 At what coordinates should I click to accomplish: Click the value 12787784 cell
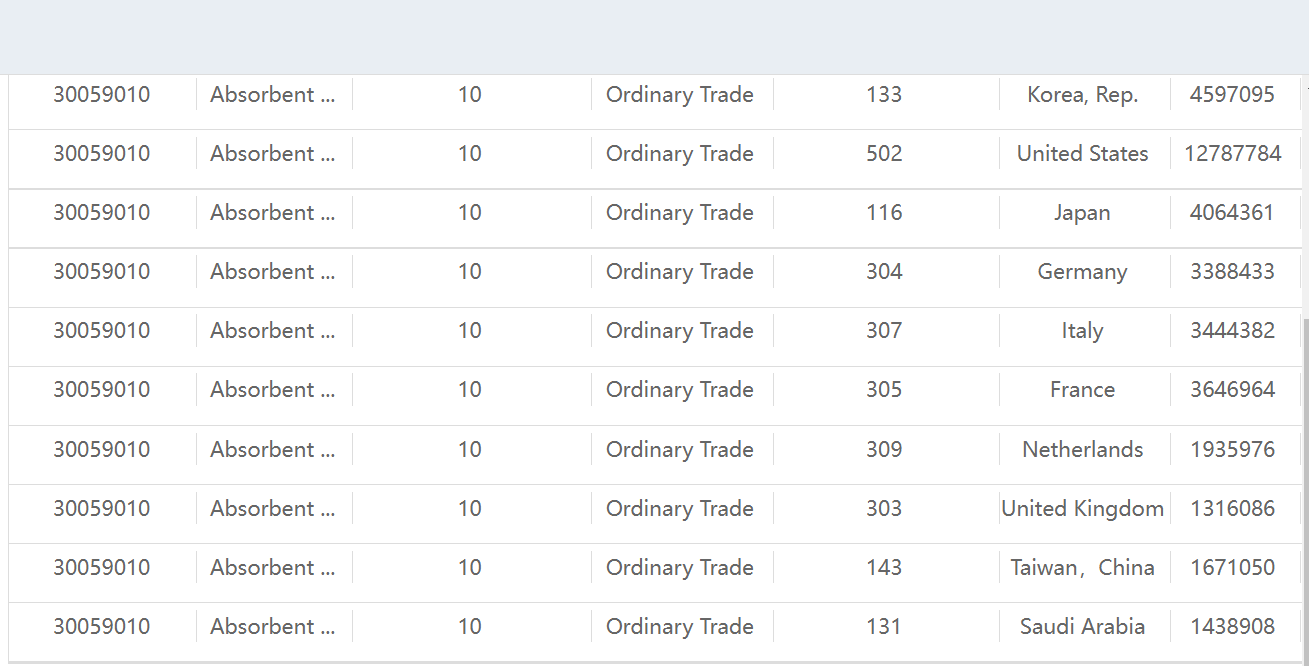click(x=1232, y=154)
